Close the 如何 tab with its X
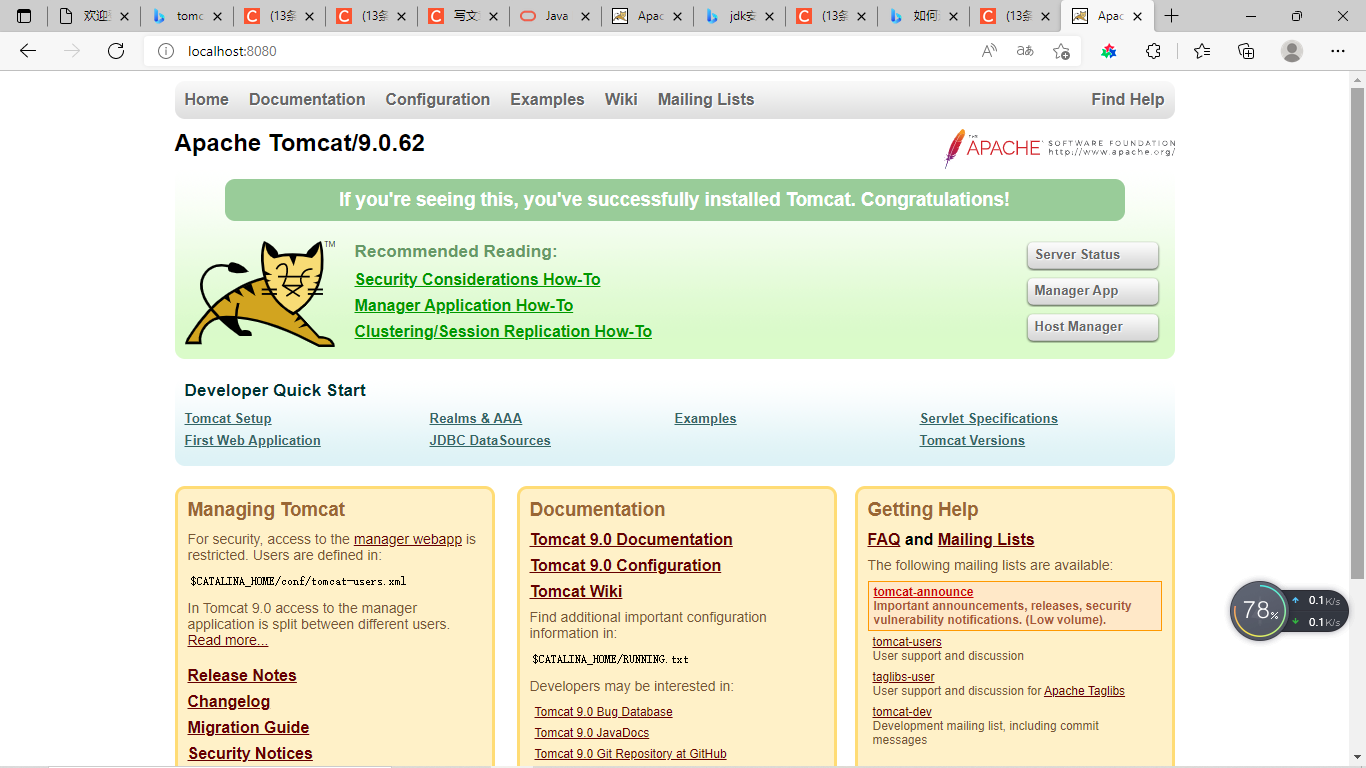1366x768 pixels. coord(953,16)
